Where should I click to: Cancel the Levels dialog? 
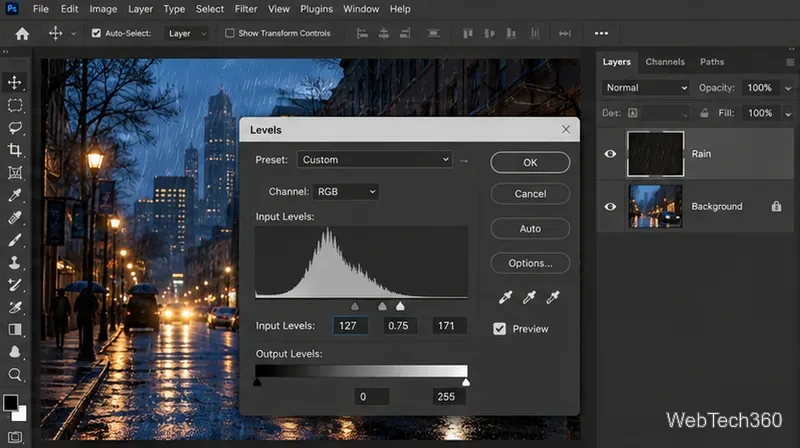tap(530, 194)
